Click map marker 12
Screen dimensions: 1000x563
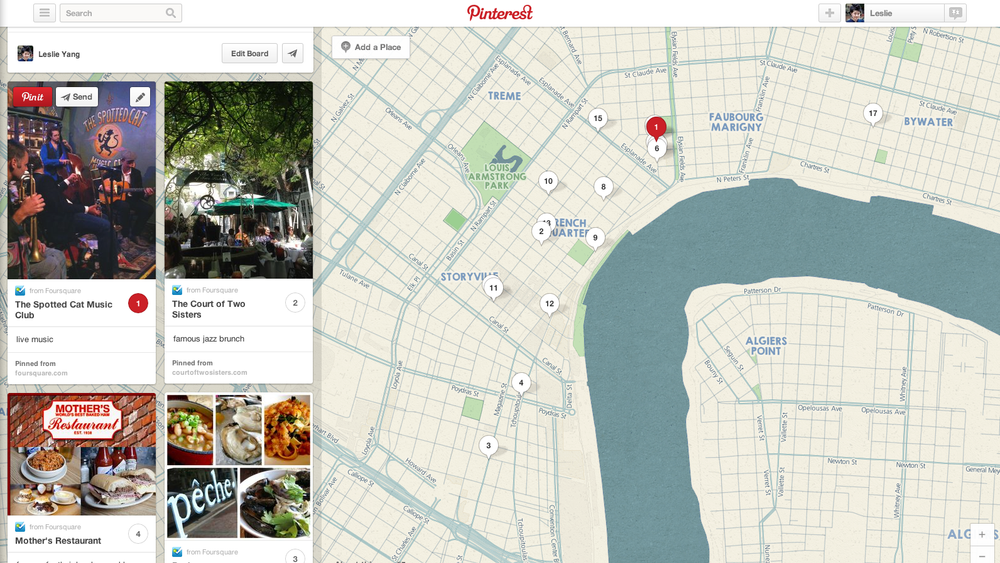[x=549, y=304]
